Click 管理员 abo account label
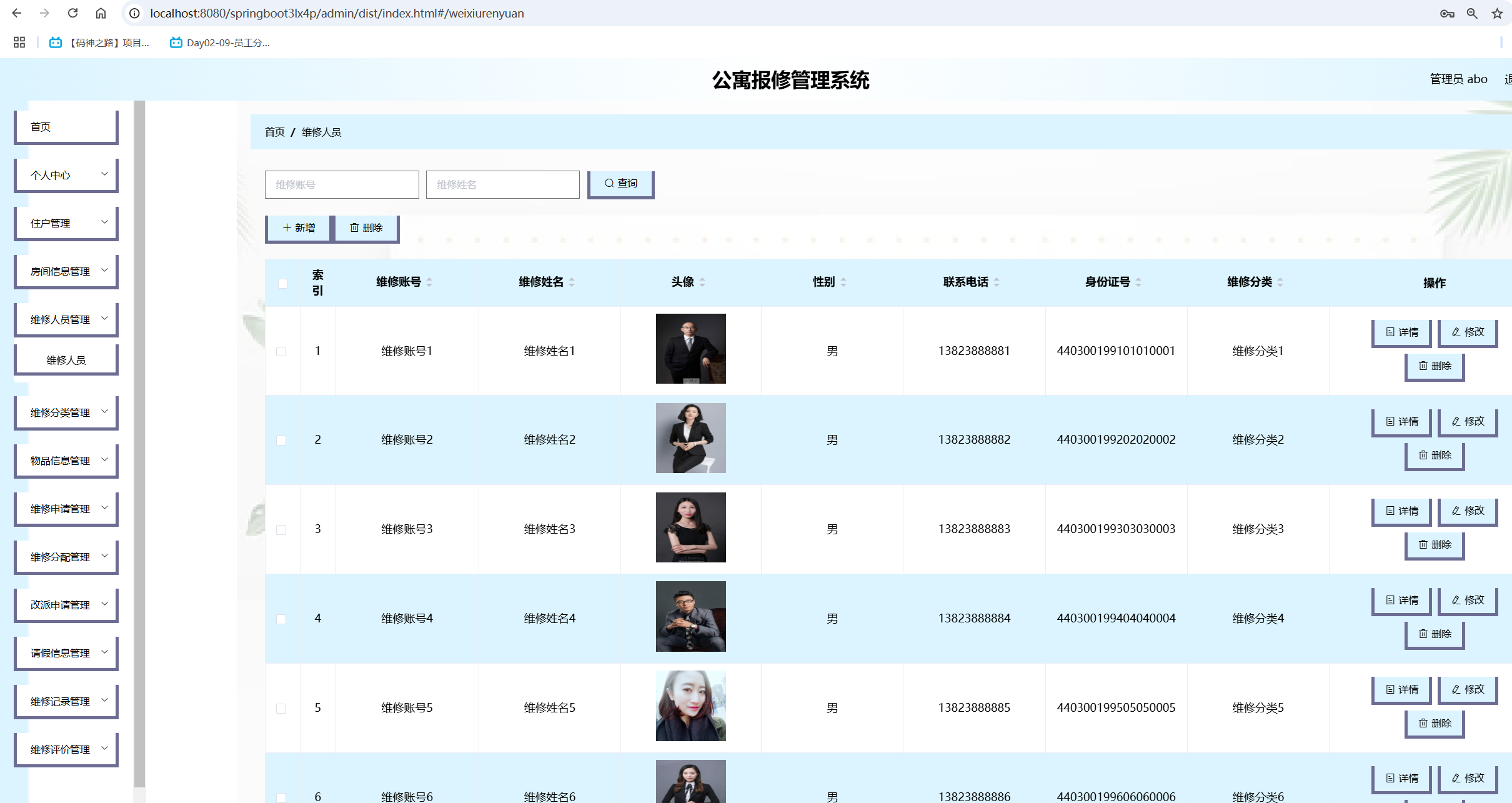The height and width of the screenshot is (803, 1512). (1458, 79)
